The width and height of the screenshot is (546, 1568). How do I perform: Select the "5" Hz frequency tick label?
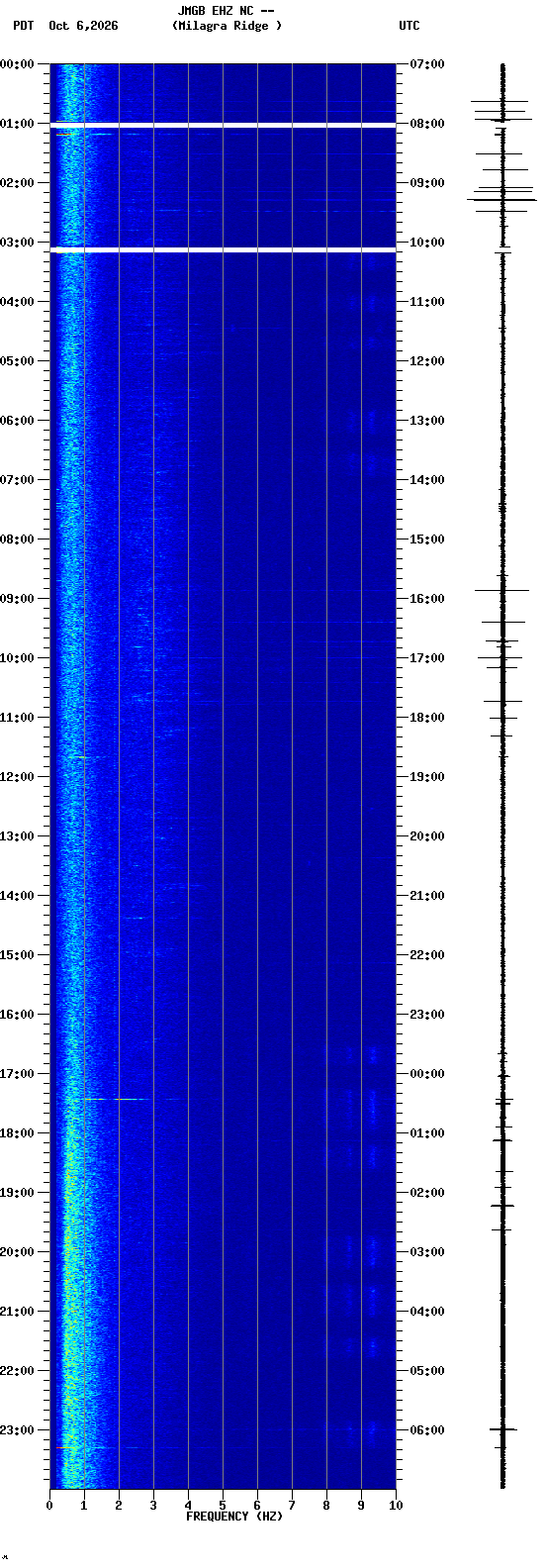(x=223, y=1506)
